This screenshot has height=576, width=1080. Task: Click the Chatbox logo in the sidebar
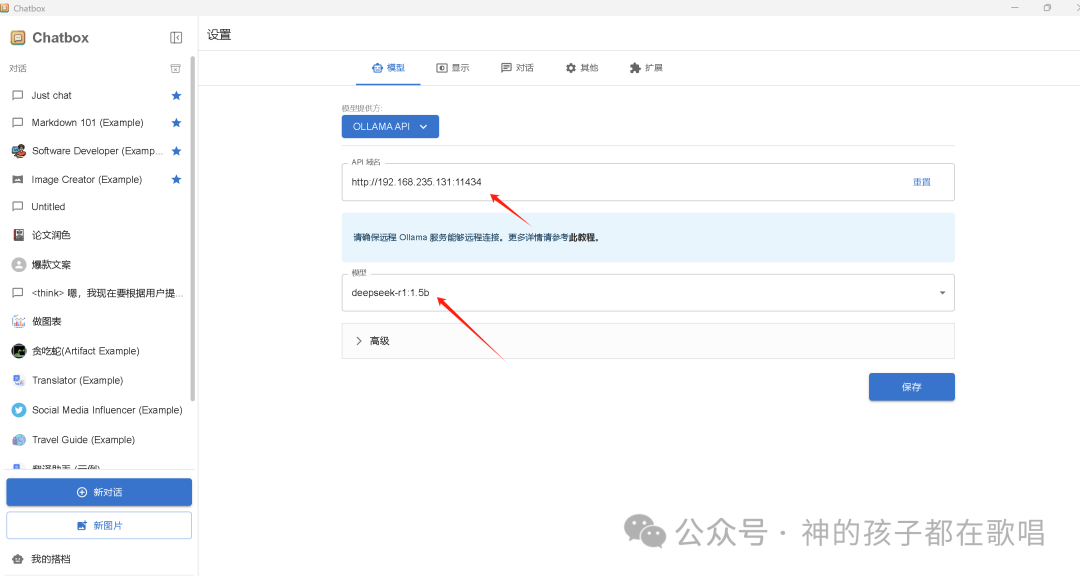[18, 38]
